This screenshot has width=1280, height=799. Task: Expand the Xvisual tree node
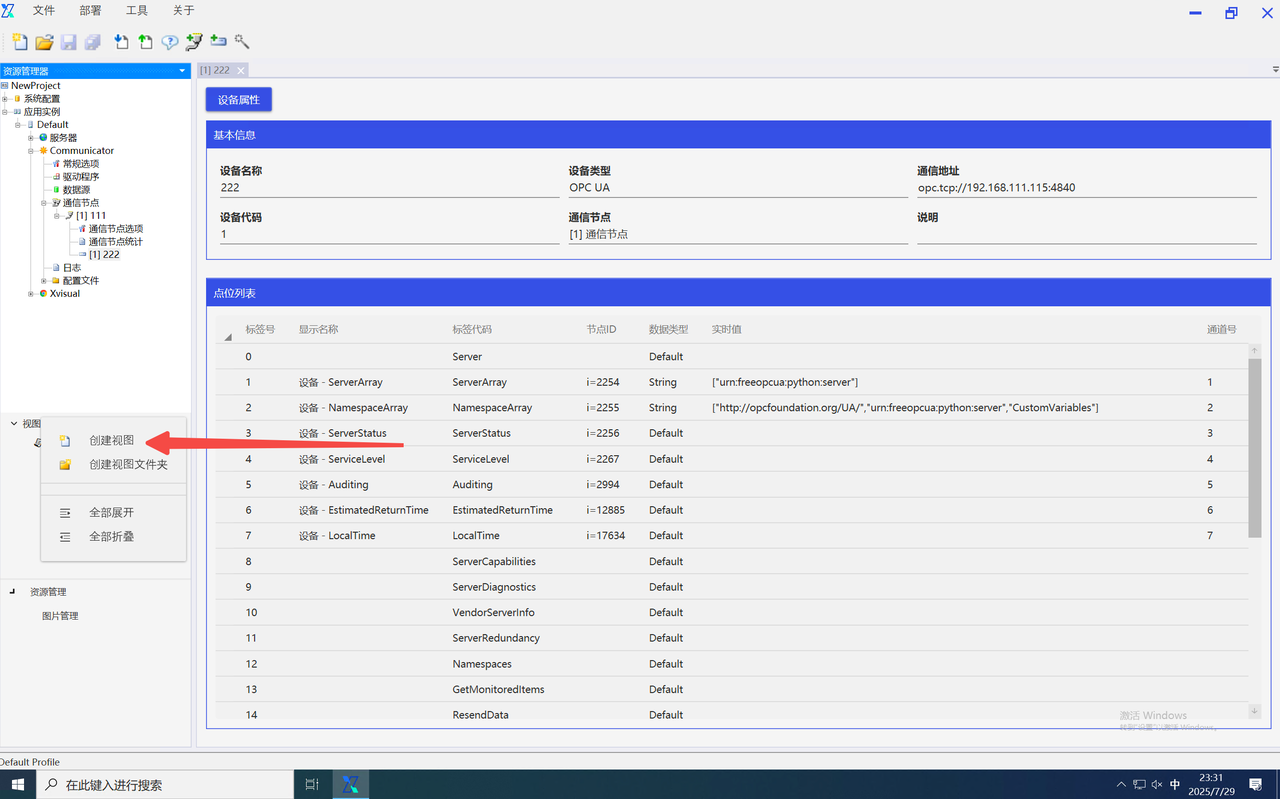point(31,294)
